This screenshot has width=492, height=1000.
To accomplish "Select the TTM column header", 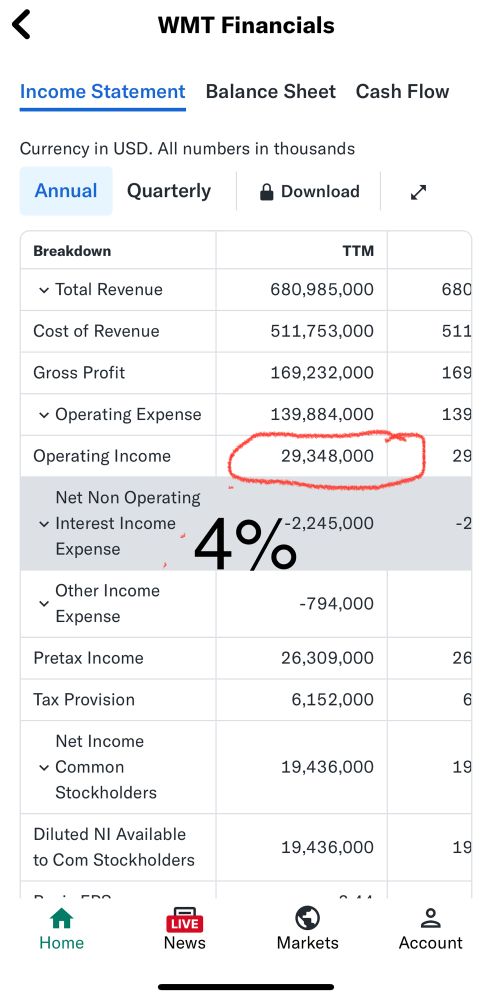I will tap(358, 251).
